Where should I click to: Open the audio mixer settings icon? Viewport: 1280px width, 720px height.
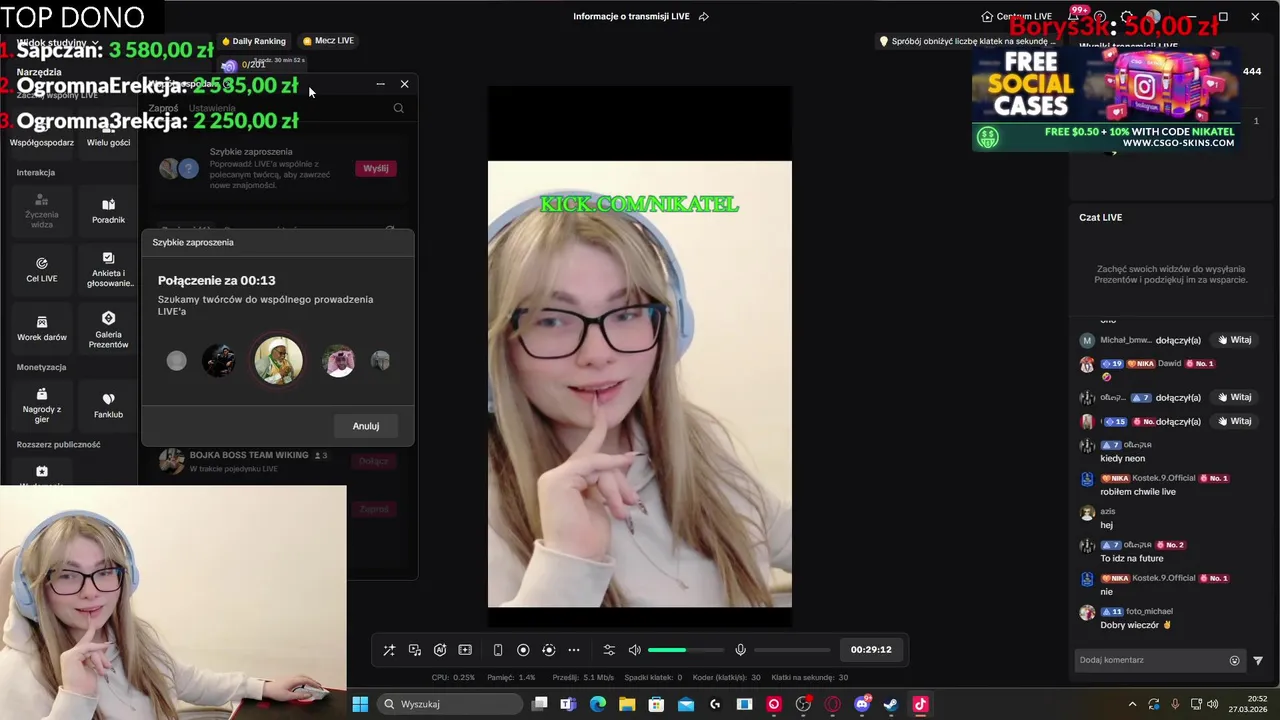609,650
